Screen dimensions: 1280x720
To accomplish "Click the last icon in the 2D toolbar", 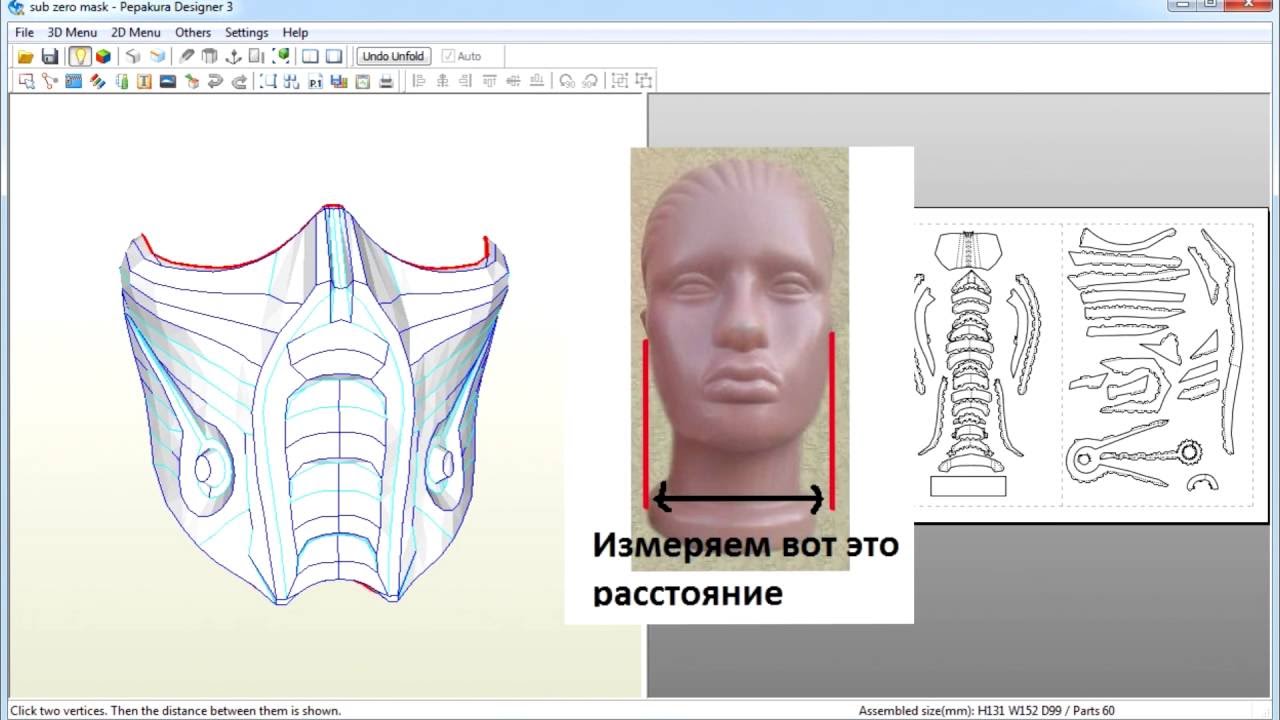I will (x=643, y=81).
